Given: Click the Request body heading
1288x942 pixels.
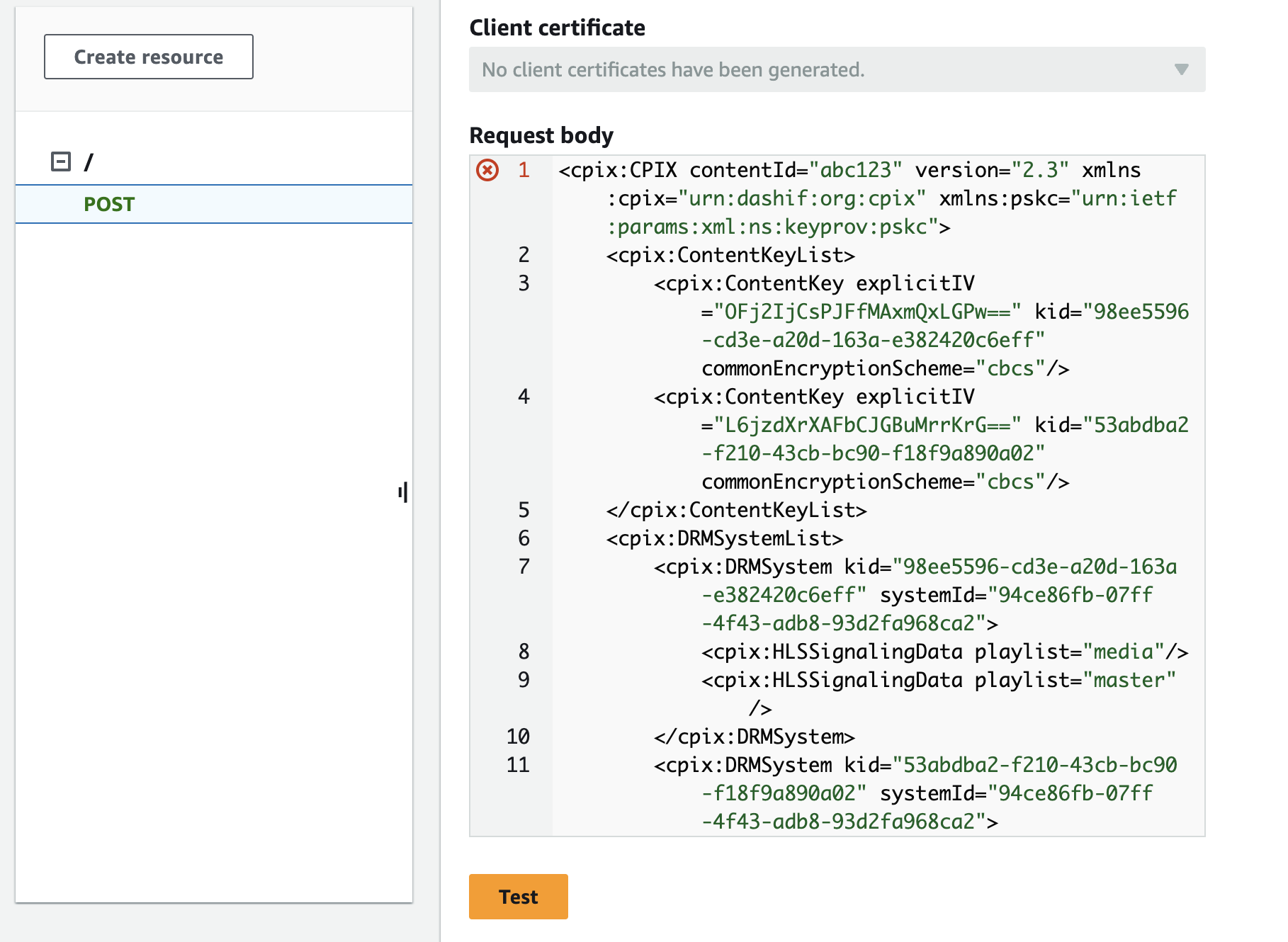Looking at the screenshot, I should [541, 135].
